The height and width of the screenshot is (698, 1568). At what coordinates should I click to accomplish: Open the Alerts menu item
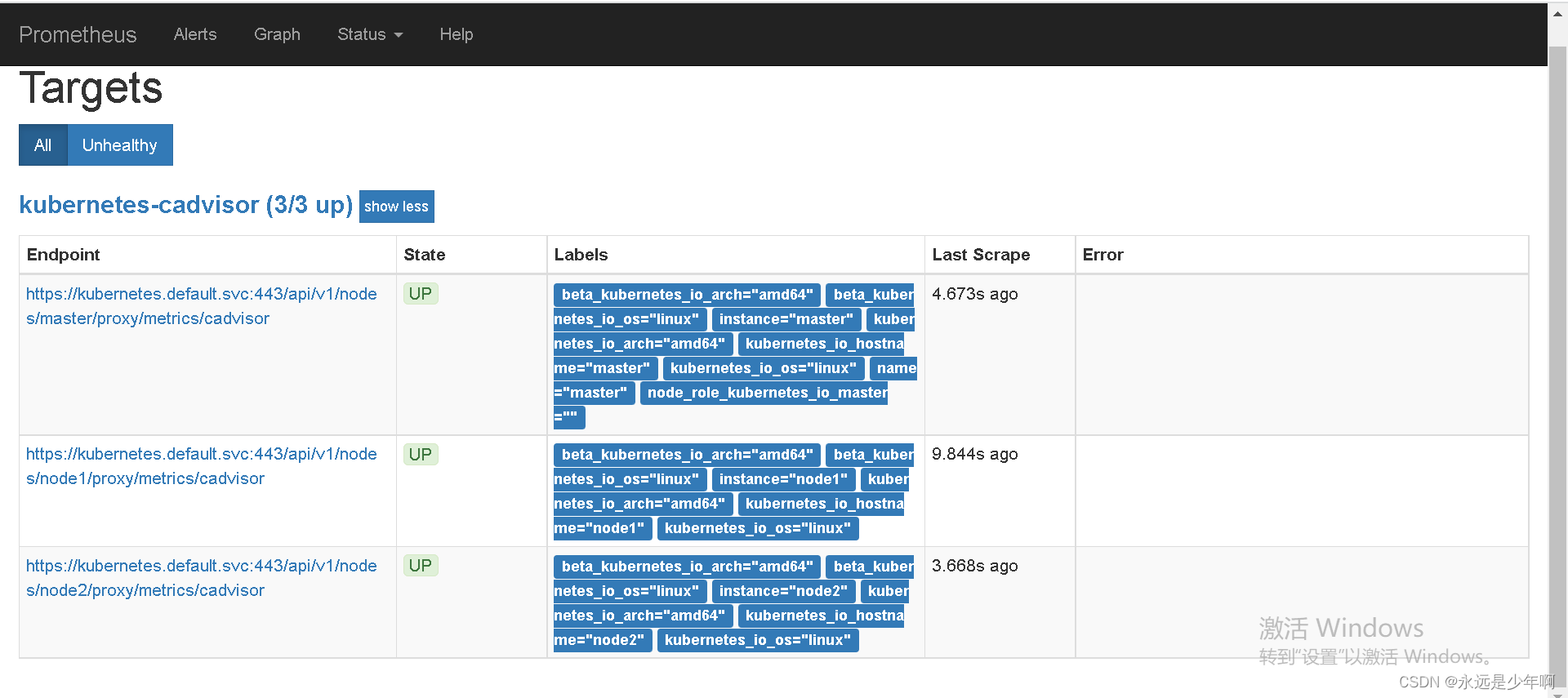195,34
